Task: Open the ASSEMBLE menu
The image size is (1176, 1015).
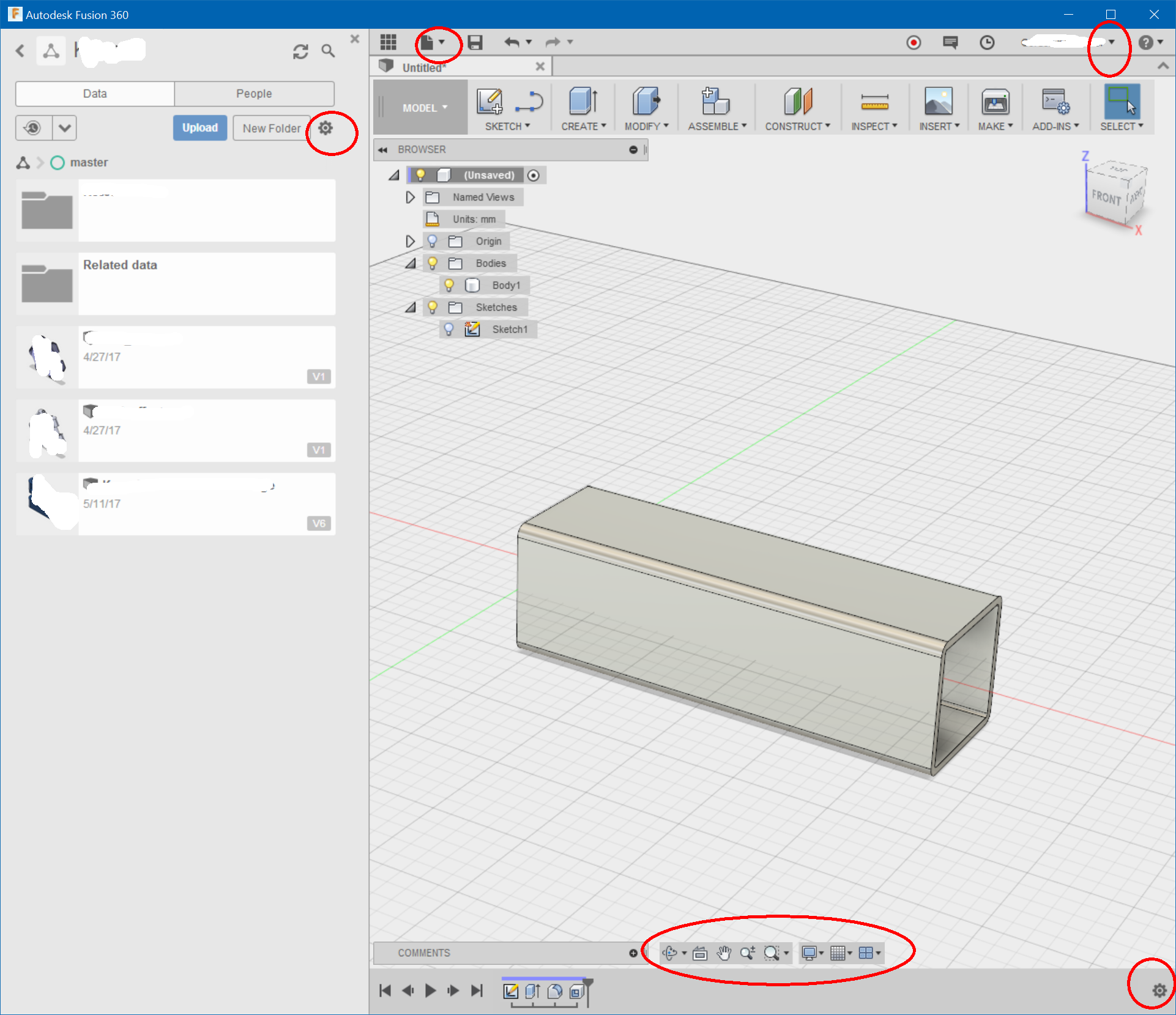Action: pyautogui.click(x=717, y=126)
